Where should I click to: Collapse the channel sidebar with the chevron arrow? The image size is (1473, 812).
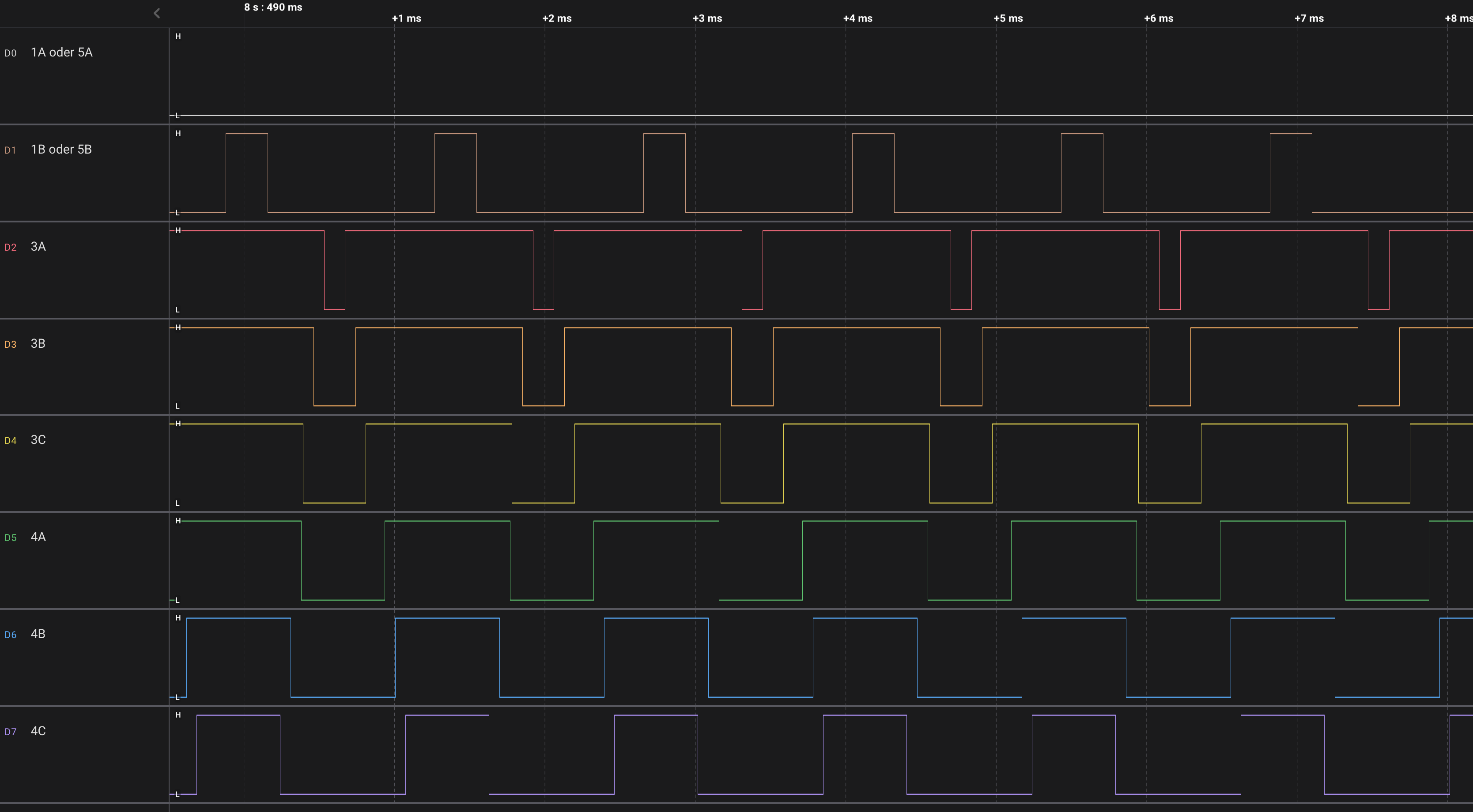(157, 13)
